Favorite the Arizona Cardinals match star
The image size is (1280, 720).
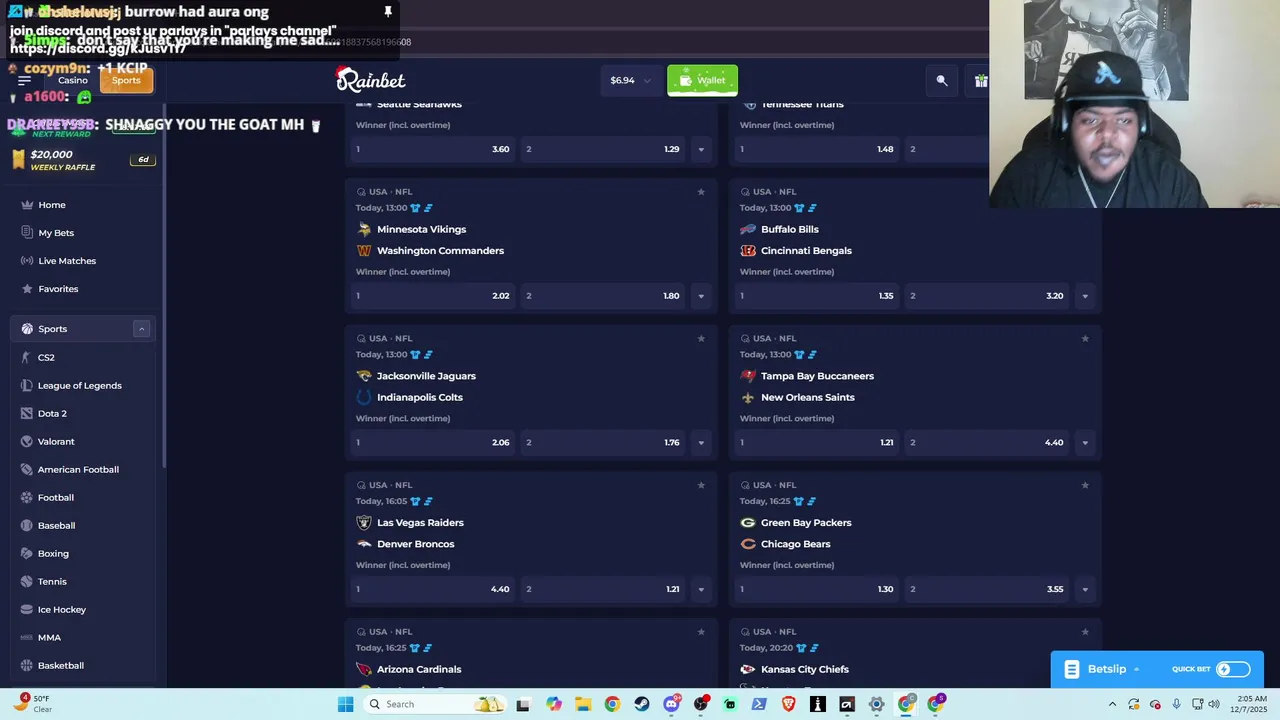pyautogui.click(x=701, y=632)
